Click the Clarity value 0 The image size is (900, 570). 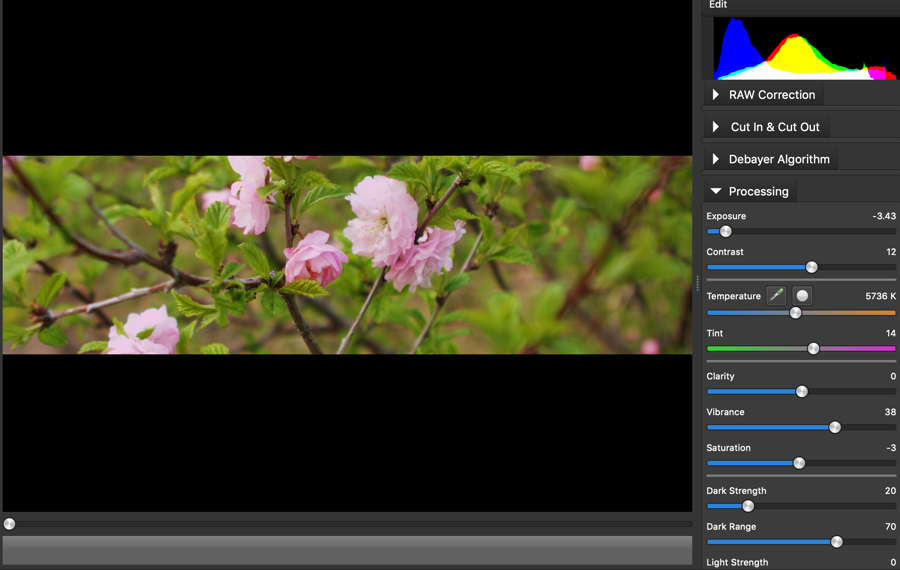click(x=893, y=377)
